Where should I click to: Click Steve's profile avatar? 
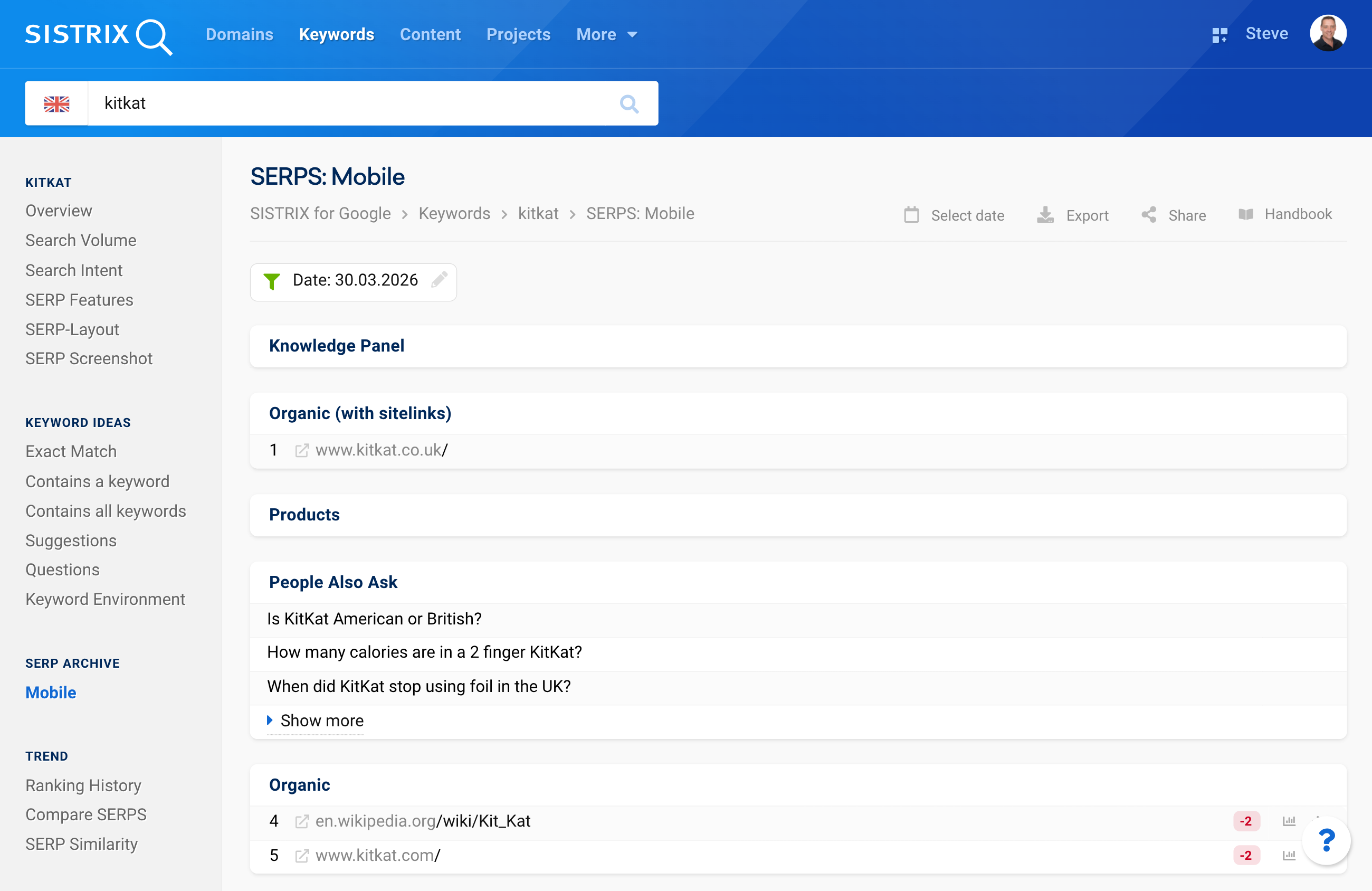[x=1328, y=33]
